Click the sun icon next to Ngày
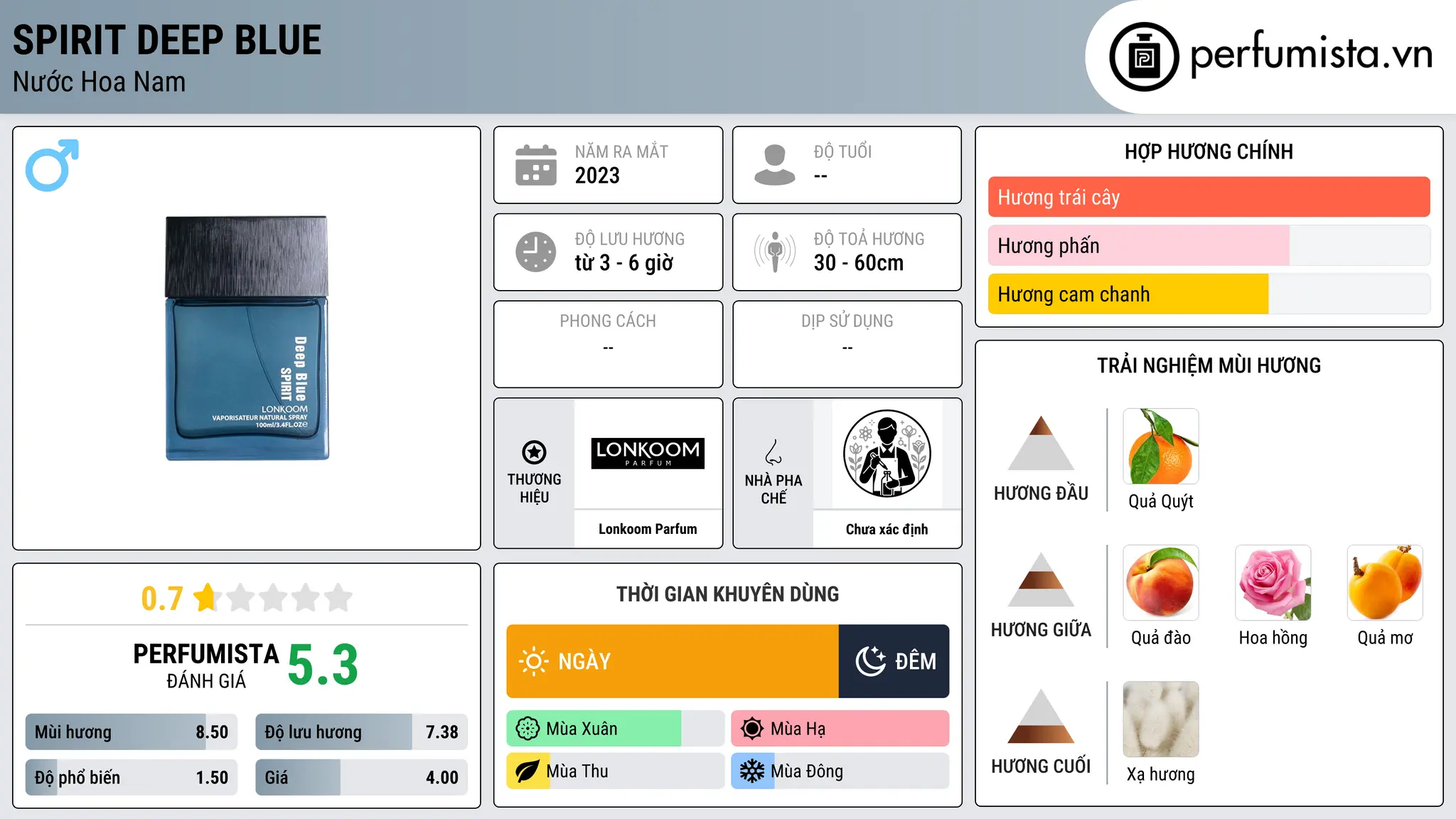 click(x=533, y=661)
